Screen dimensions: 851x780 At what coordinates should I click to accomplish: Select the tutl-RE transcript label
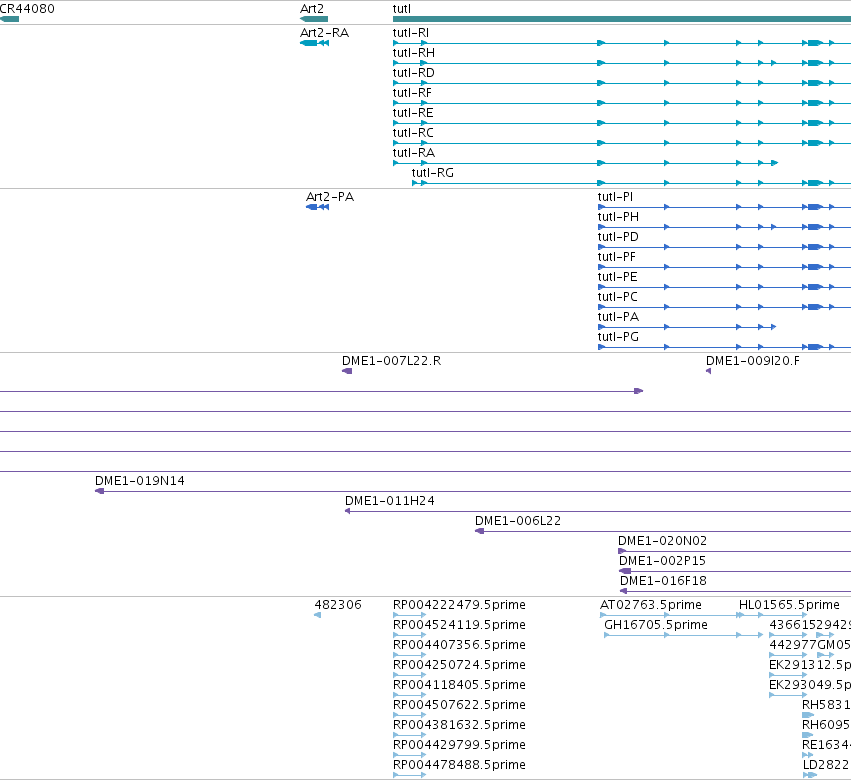tap(413, 113)
